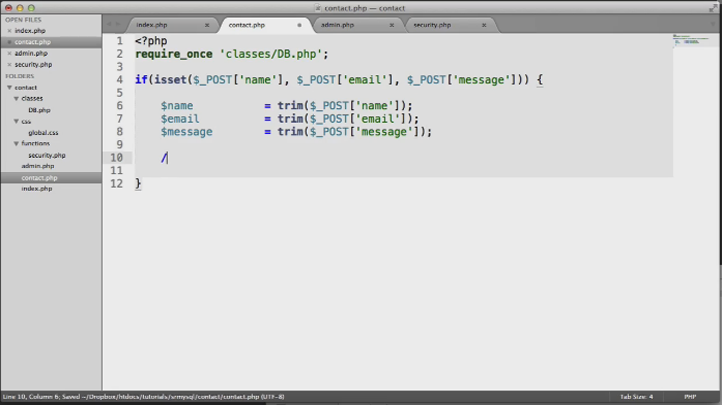Close the security.php tab
This screenshot has width=722, height=405.
[484, 25]
